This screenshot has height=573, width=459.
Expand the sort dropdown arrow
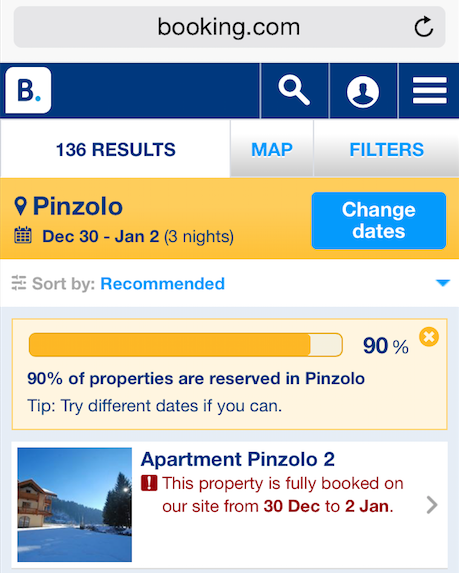(443, 283)
